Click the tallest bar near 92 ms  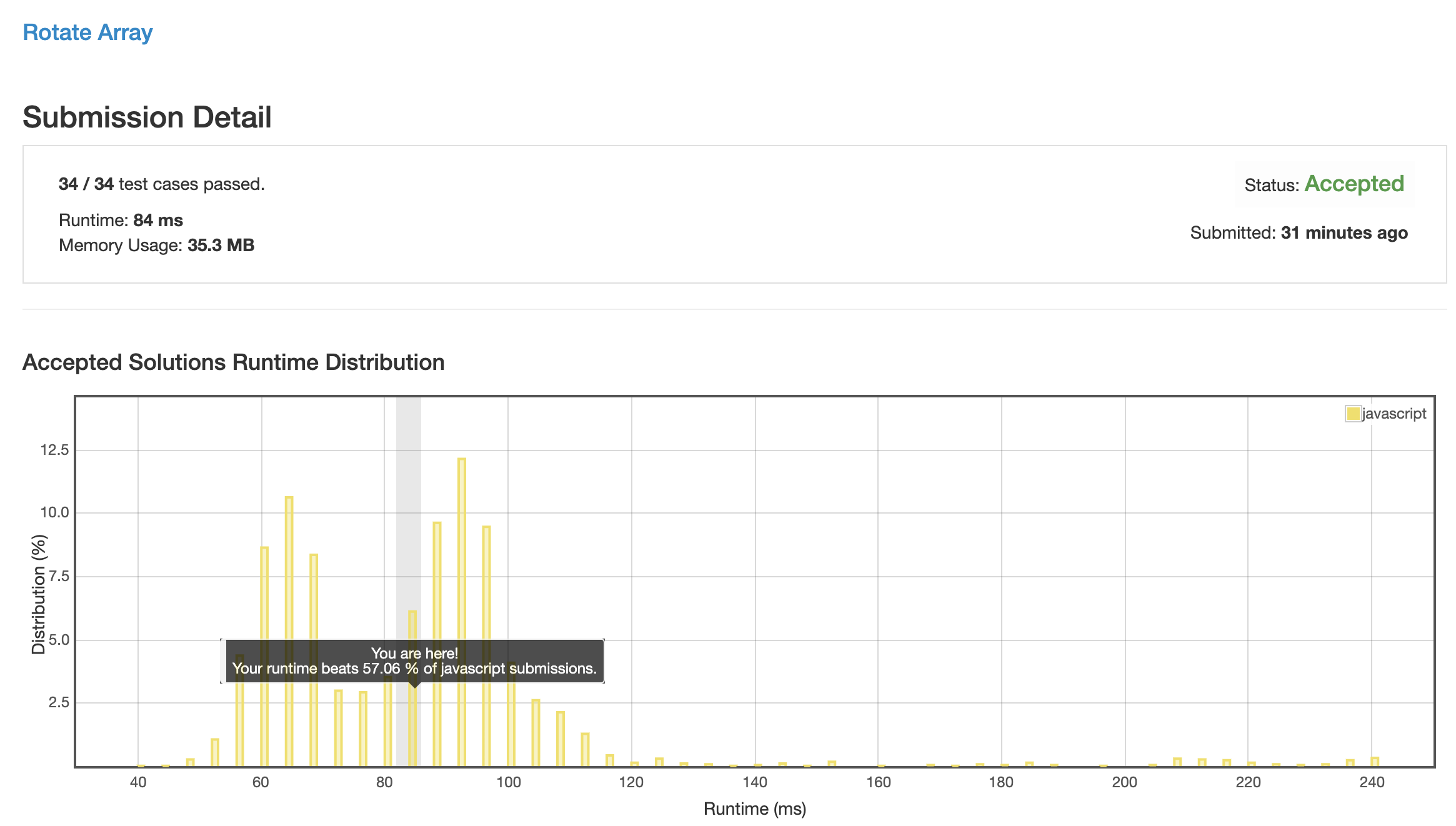pyautogui.click(x=462, y=612)
